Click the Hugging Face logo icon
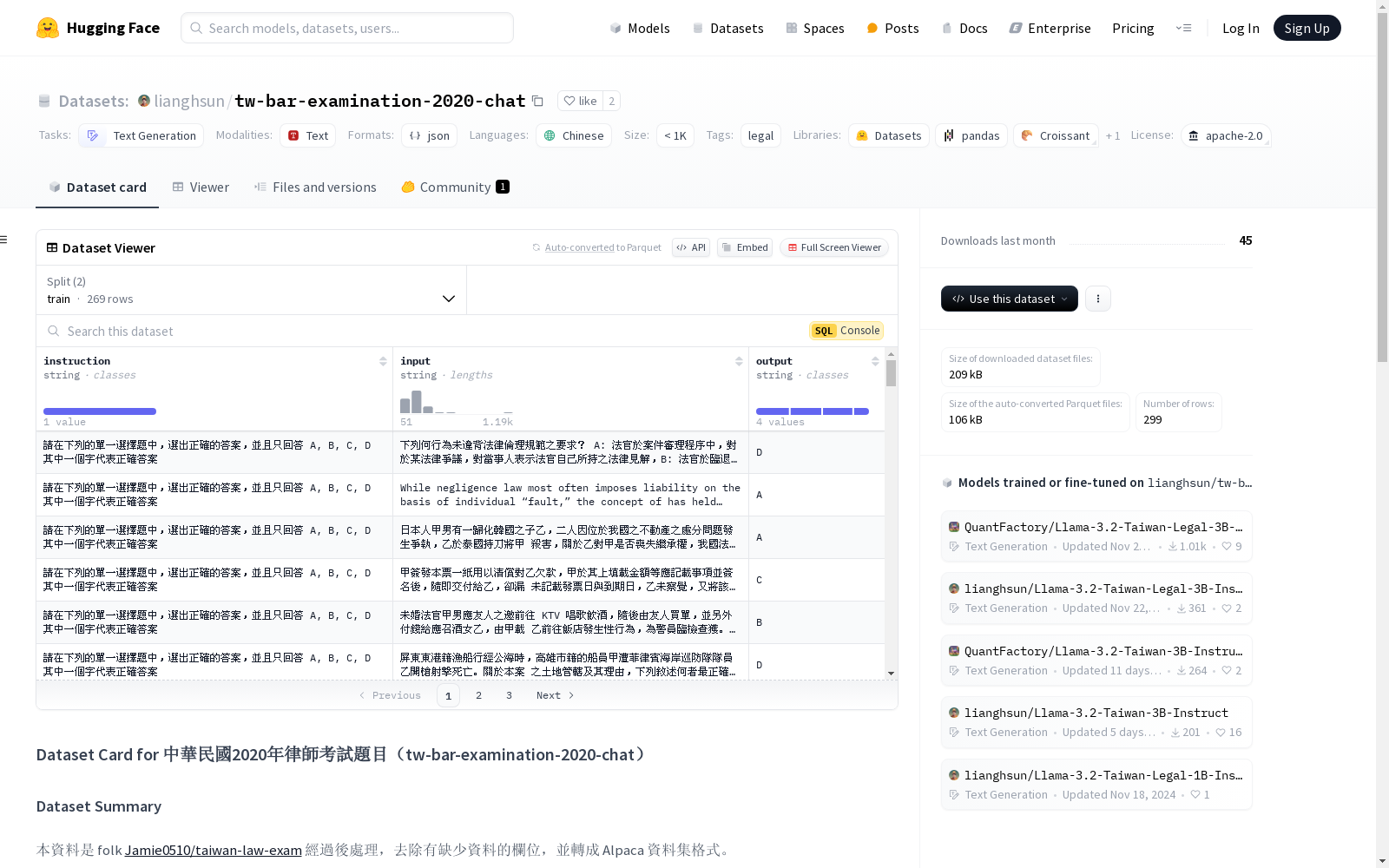 pyautogui.click(x=48, y=28)
